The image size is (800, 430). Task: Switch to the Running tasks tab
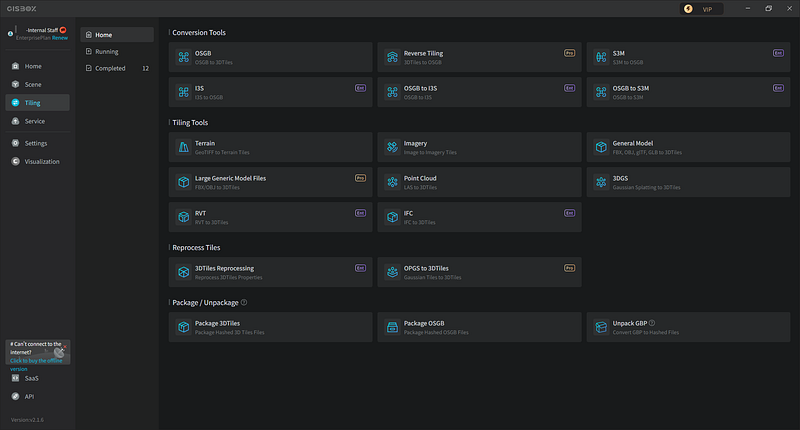click(x=117, y=52)
